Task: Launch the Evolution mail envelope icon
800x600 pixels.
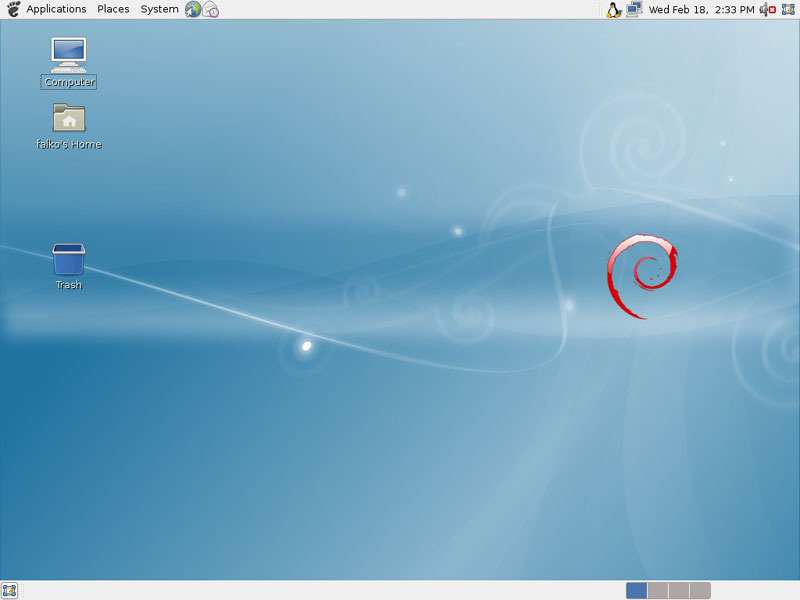Action: click(x=211, y=9)
